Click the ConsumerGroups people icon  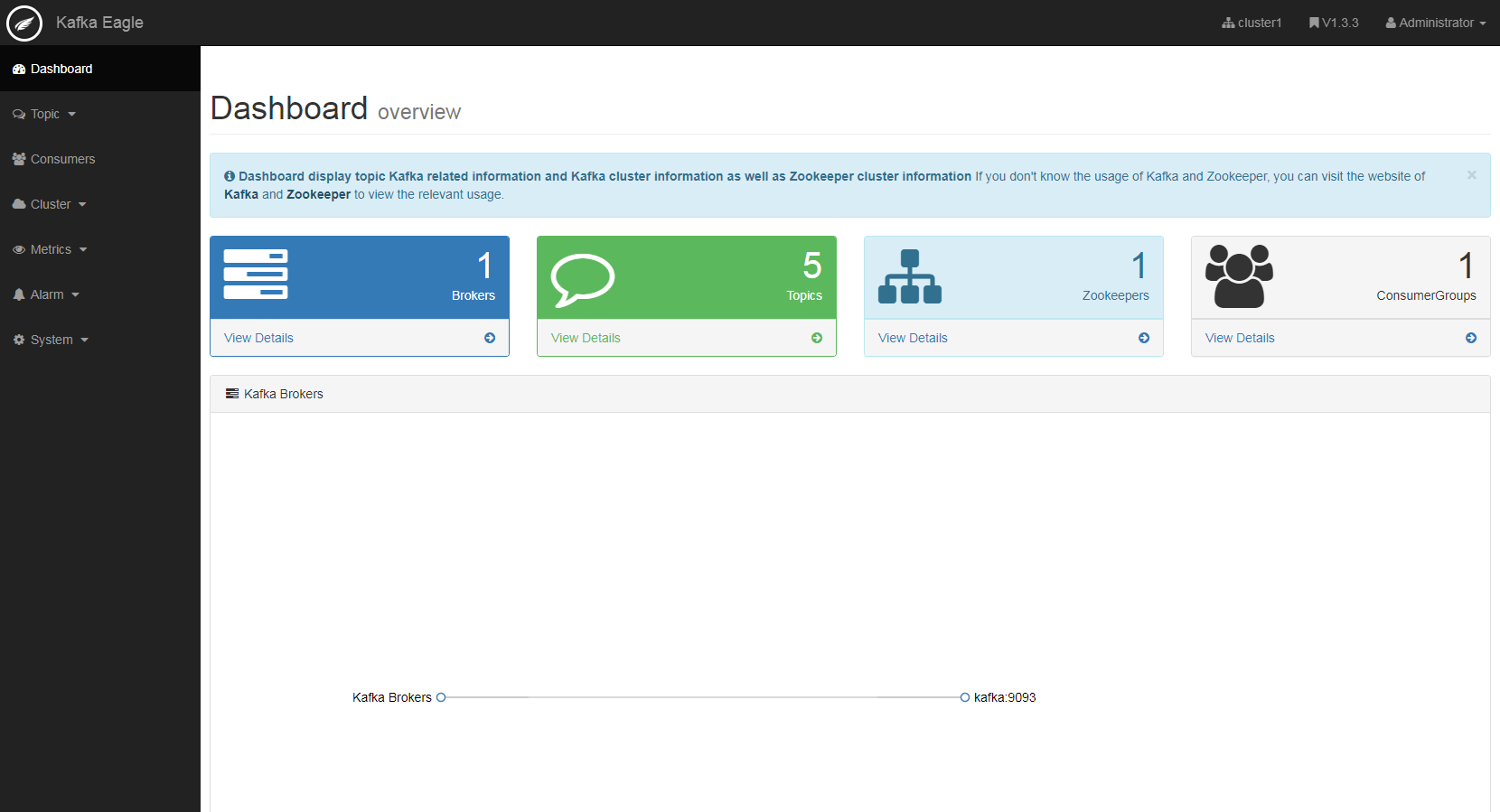1239,276
